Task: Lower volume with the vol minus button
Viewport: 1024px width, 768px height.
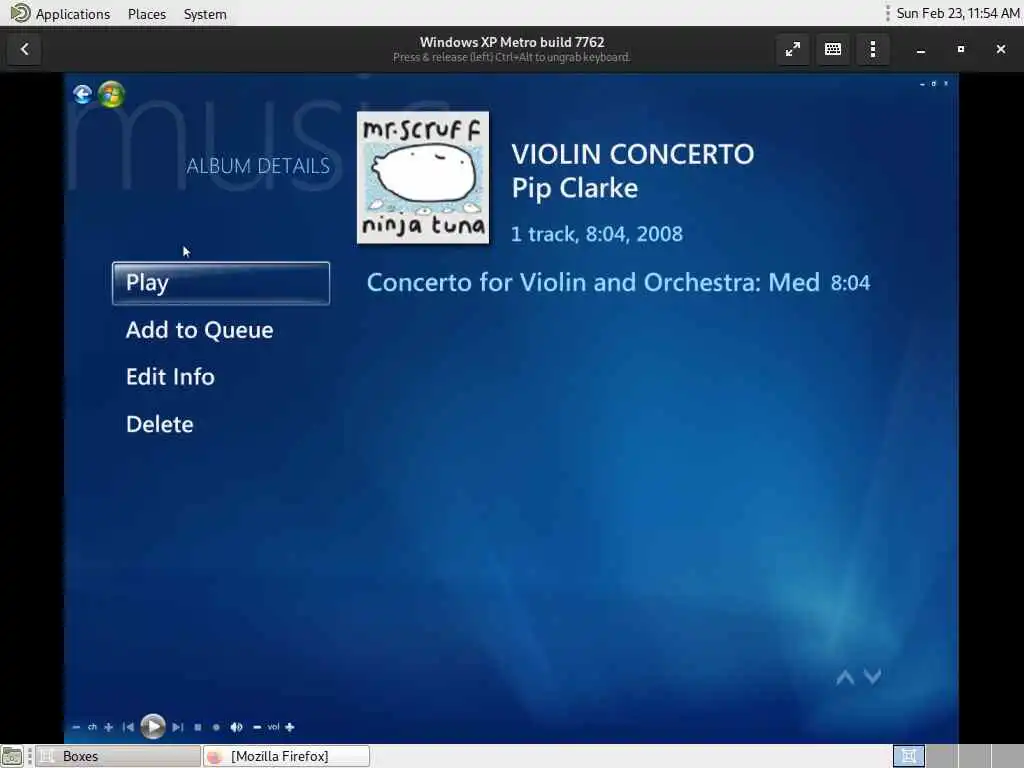Action: click(x=257, y=727)
